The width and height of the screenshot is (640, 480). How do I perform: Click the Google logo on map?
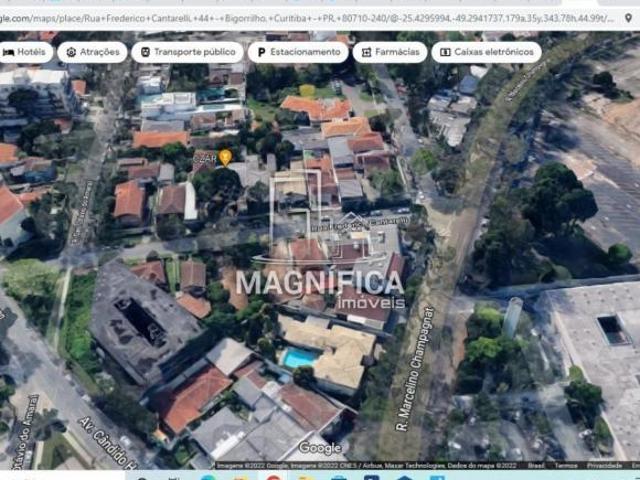[x=320, y=448]
